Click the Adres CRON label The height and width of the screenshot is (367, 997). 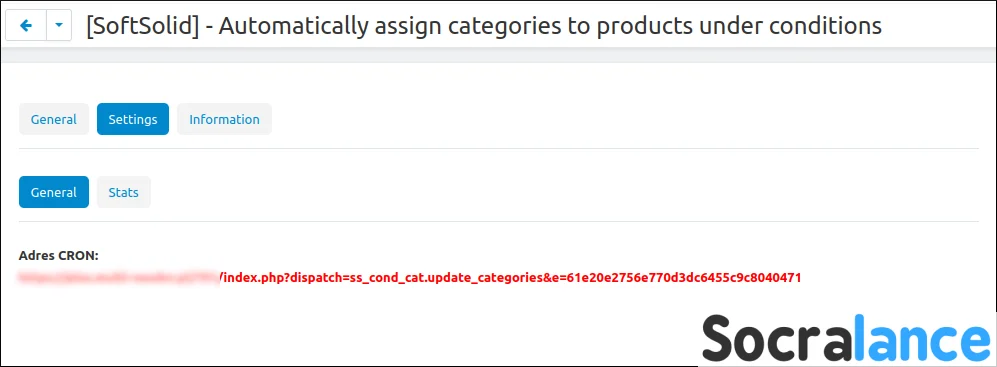(x=58, y=256)
